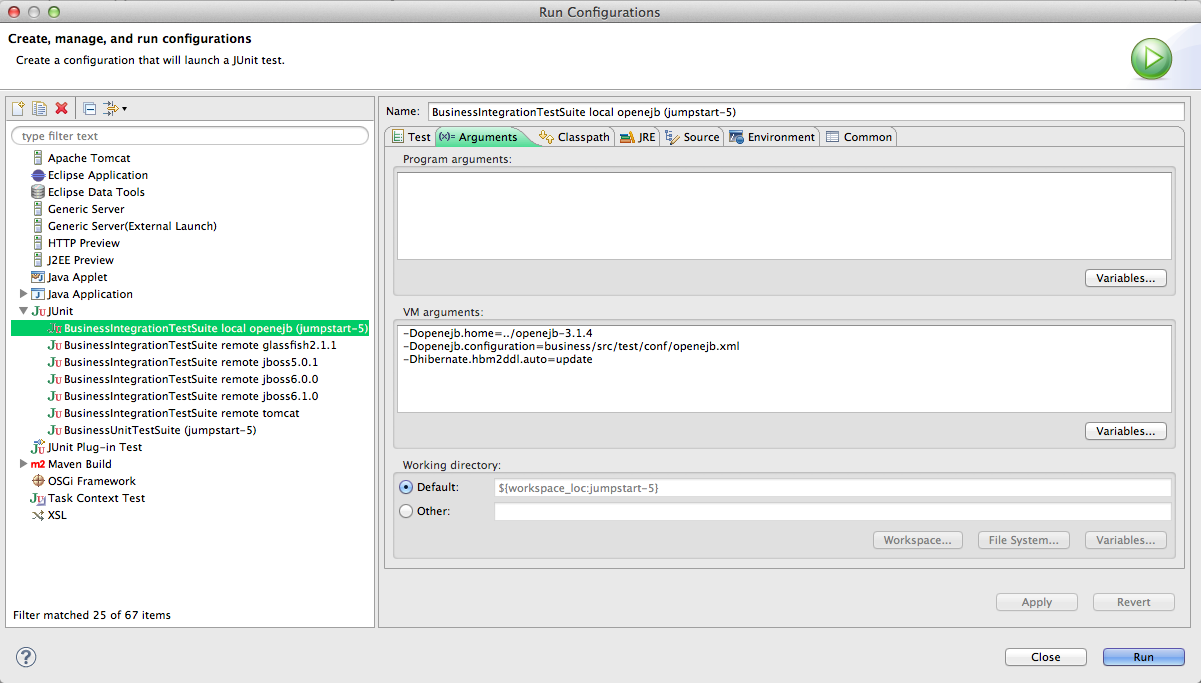Select BusinessIntegrationTestSuite local openejb (jumpstart-5)
The height and width of the screenshot is (683, 1201).
[216, 328]
